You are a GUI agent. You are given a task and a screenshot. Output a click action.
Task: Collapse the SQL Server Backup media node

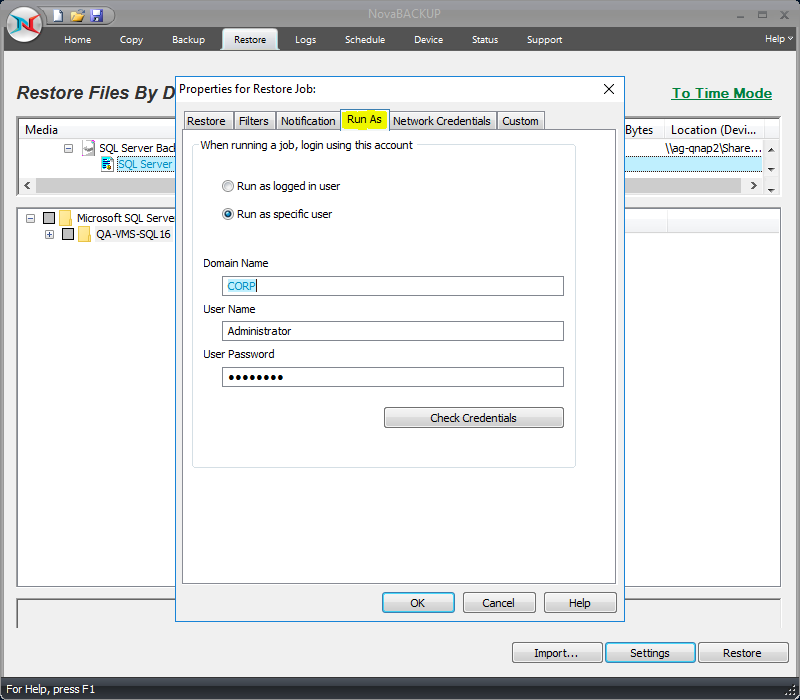point(68,148)
